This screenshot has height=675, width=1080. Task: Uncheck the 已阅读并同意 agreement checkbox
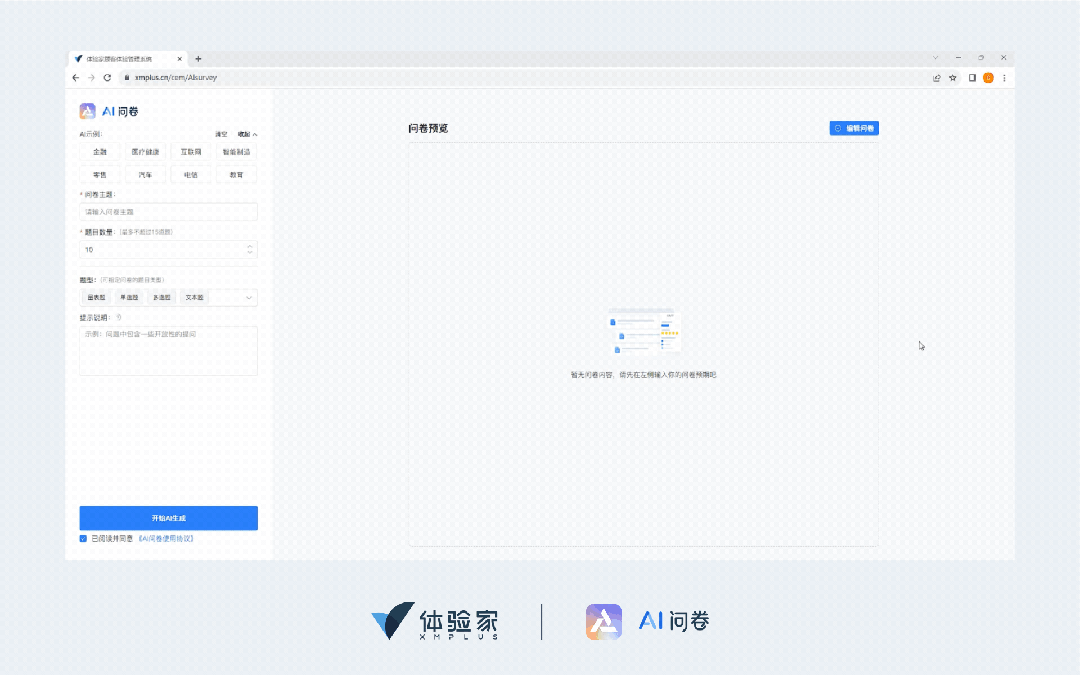[x=83, y=538]
